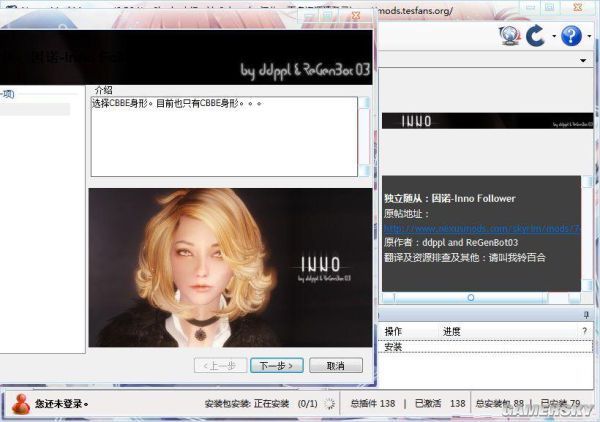Image resolution: width=600 pixels, height=422 pixels.
Task: Open the nexusmods.com link in description panel
Action: [482, 228]
